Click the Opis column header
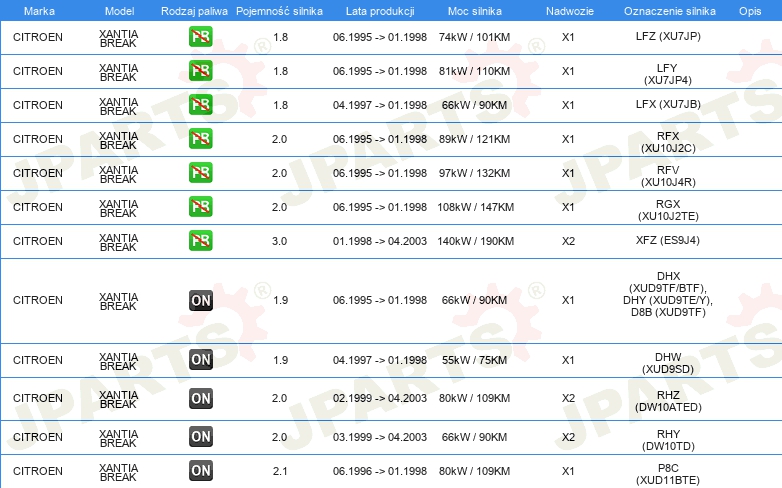The height and width of the screenshot is (488, 782). click(x=750, y=11)
